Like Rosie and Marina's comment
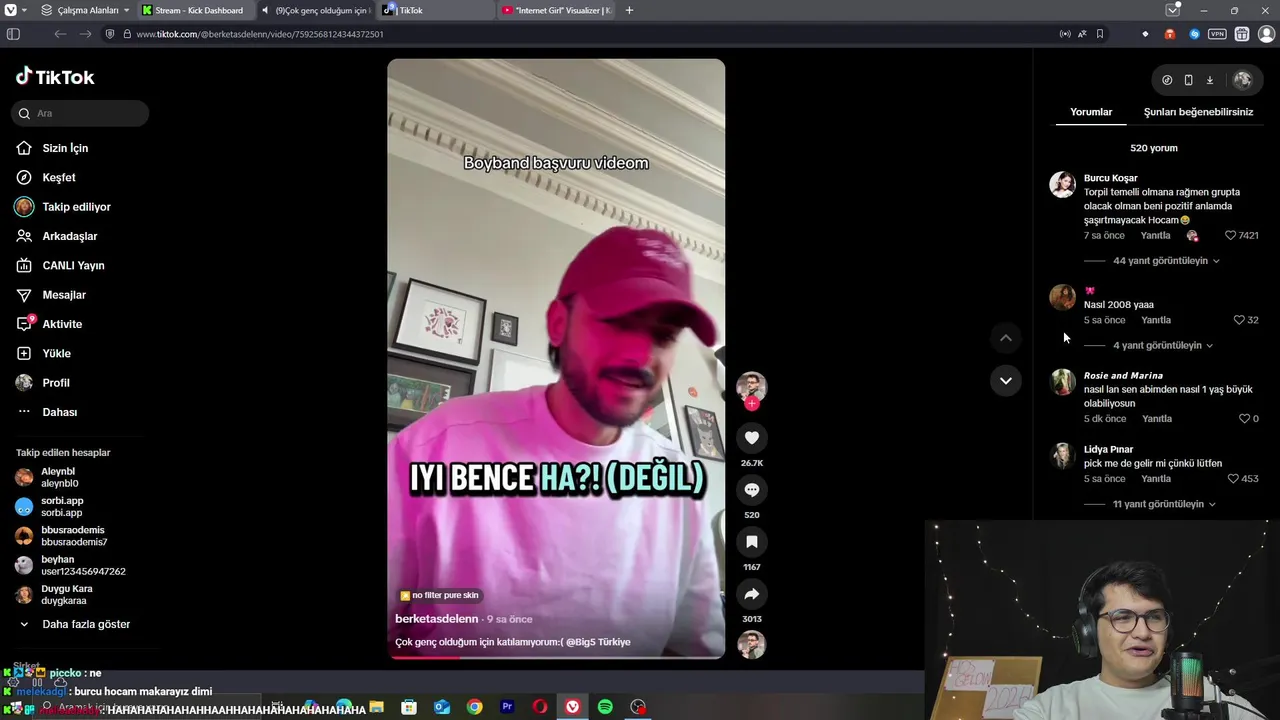 pyautogui.click(x=1244, y=419)
